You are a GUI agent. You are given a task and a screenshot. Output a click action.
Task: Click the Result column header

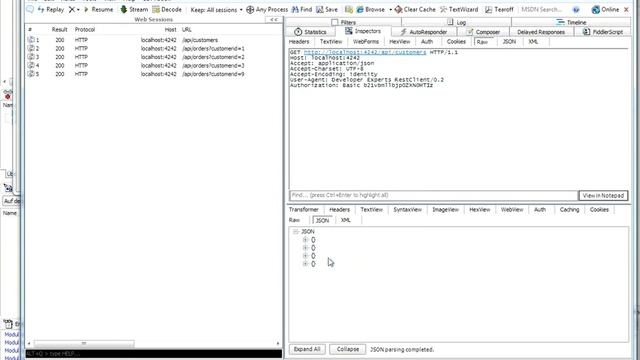pyautogui.click(x=60, y=29)
